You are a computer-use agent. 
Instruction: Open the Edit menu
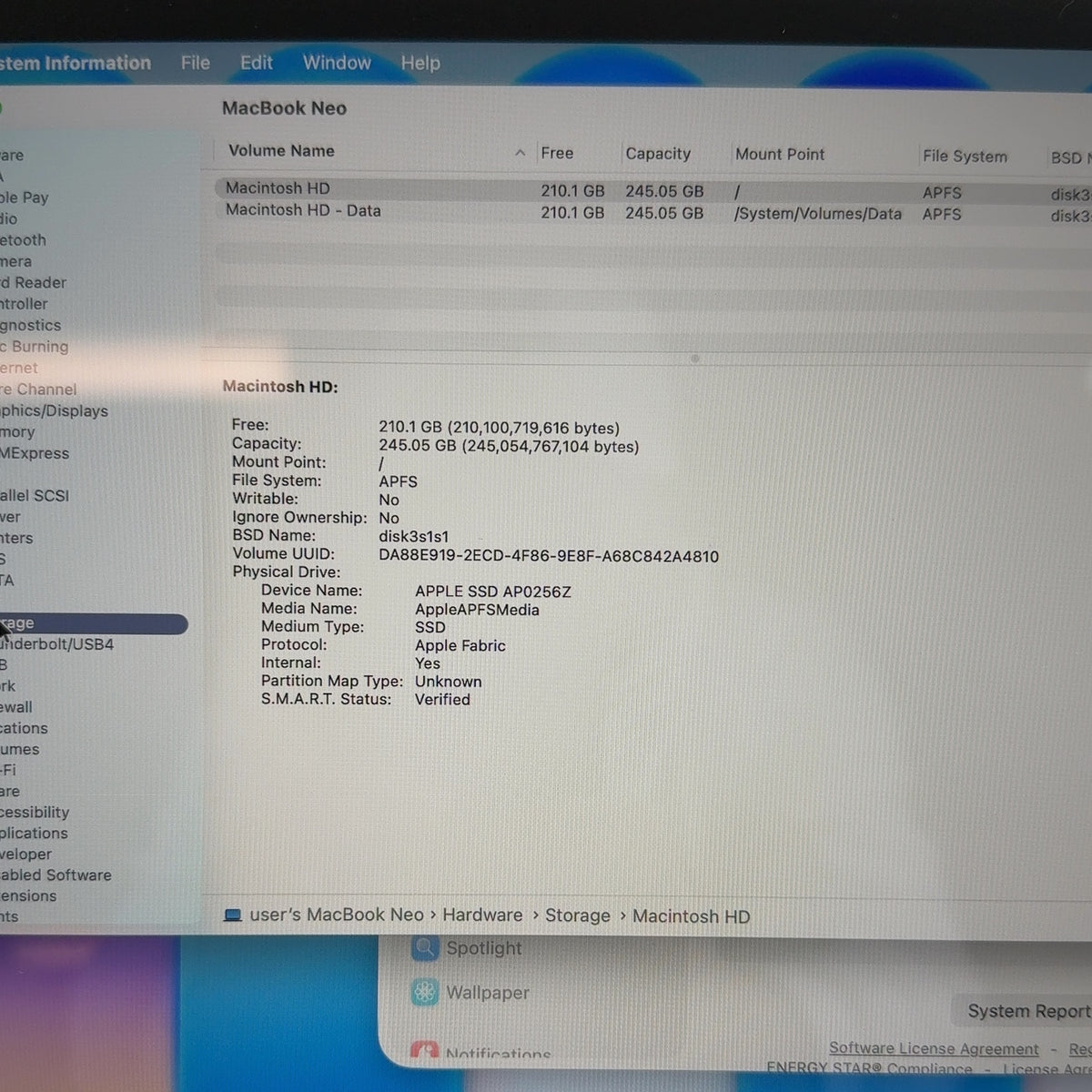[256, 63]
